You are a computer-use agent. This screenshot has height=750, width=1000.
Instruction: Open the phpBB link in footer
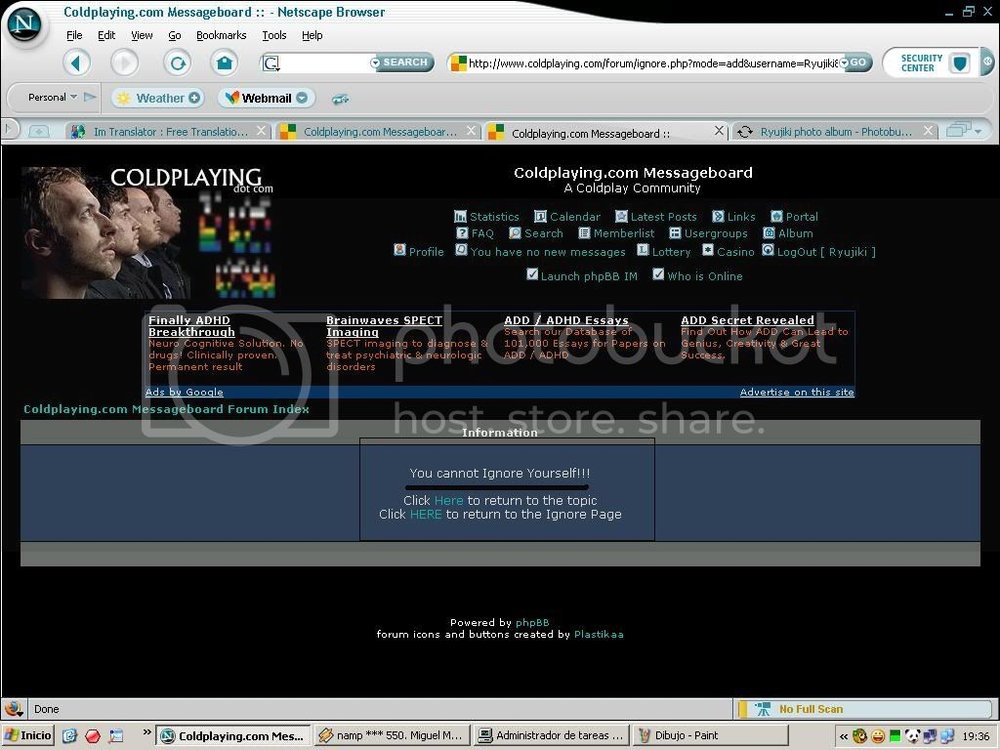click(x=532, y=623)
